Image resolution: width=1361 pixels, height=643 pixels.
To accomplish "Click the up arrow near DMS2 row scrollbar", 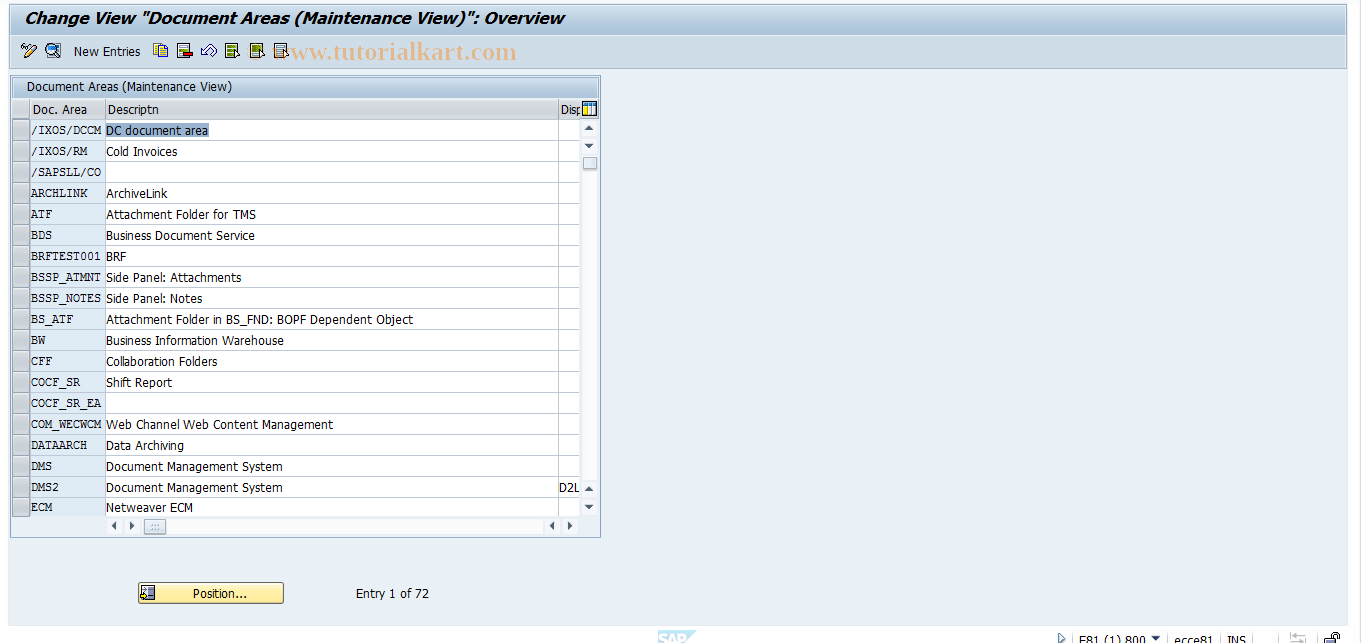I will pyautogui.click(x=589, y=489).
